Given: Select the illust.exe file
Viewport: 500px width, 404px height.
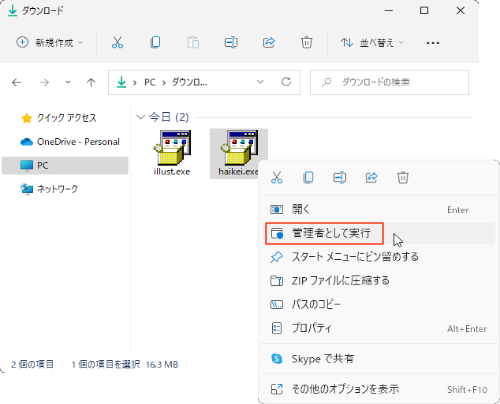Looking at the screenshot, I should [x=172, y=153].
